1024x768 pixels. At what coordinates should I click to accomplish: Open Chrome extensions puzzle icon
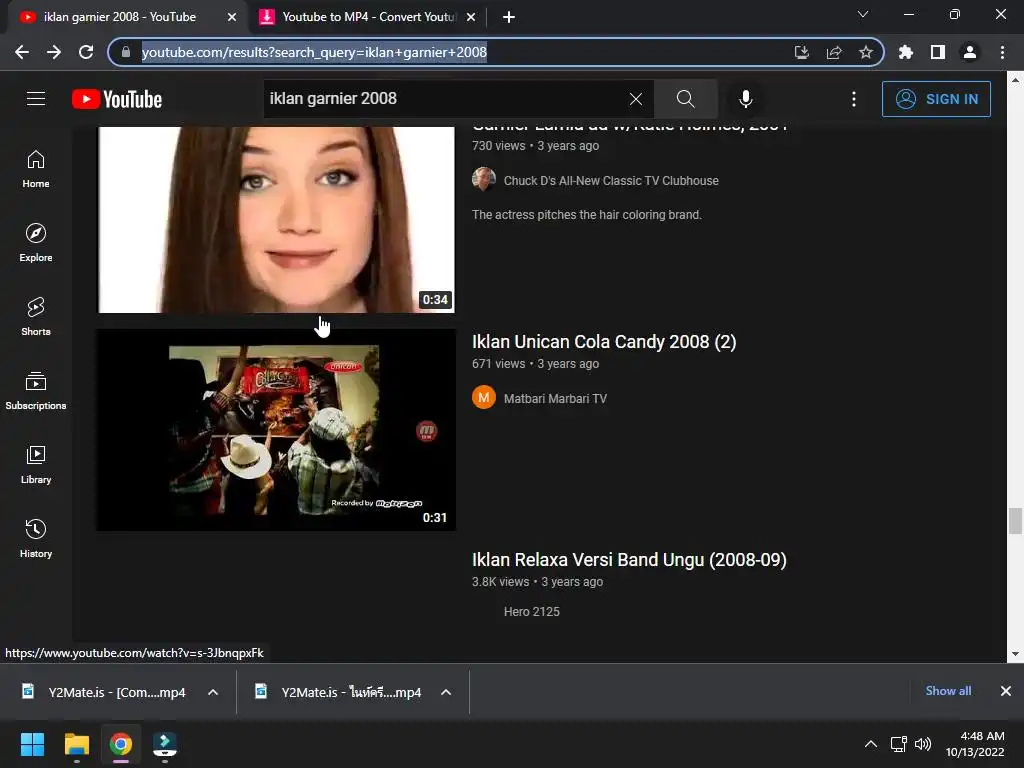tap(906, 52)
